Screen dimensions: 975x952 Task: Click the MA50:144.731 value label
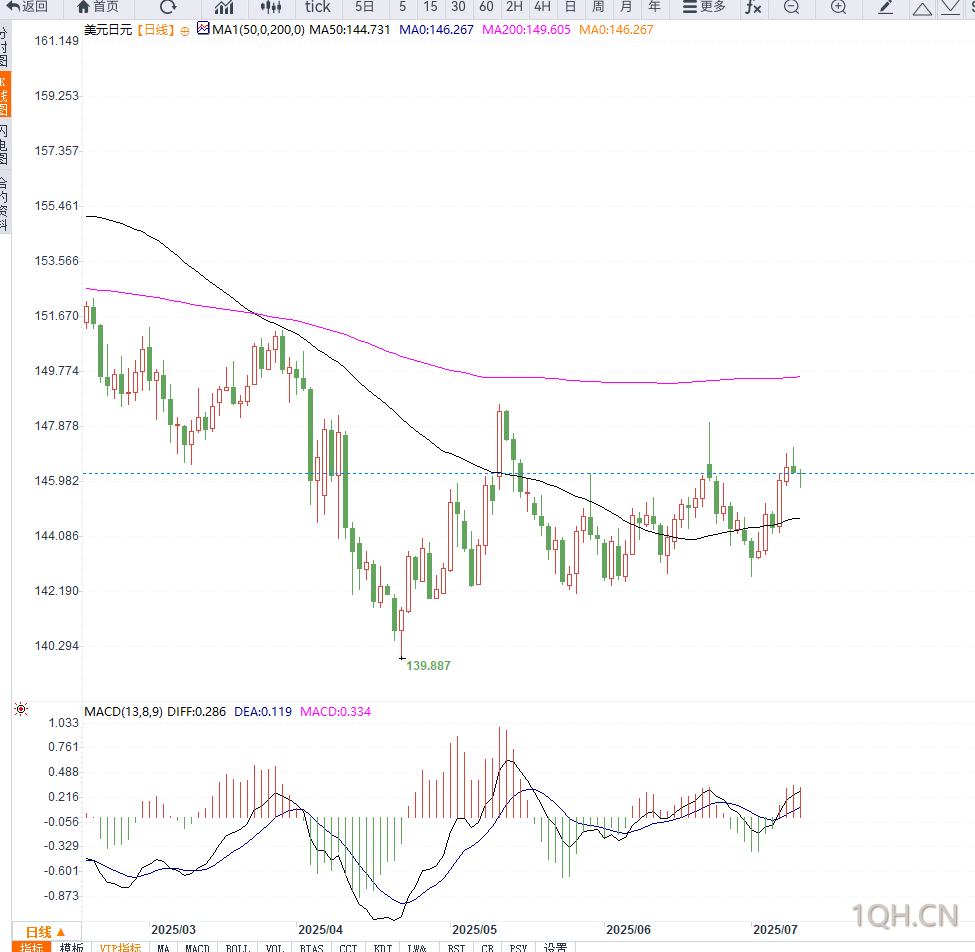[350, 30]
